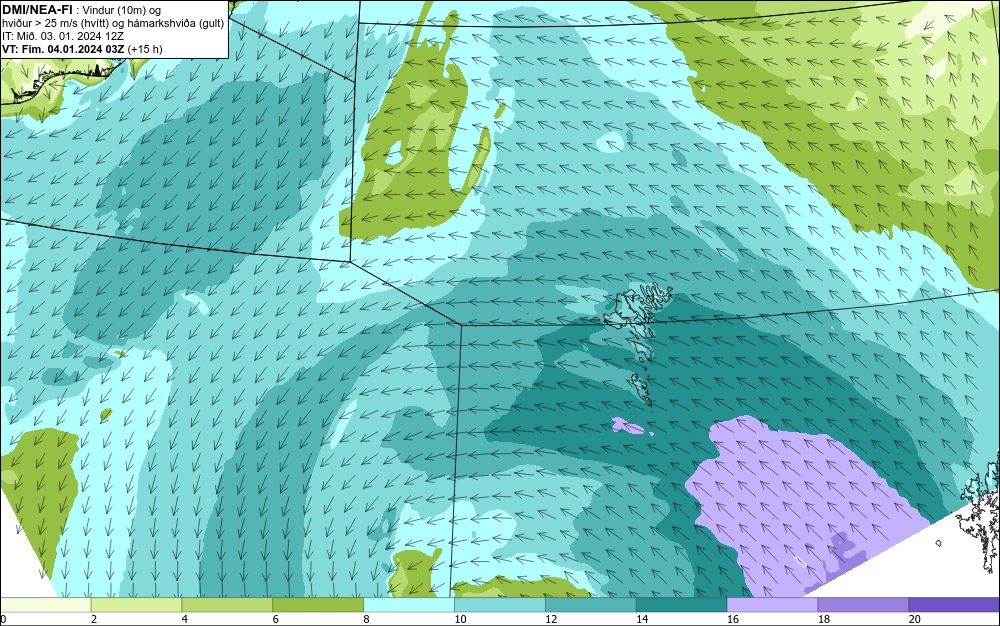Click the 14-16 m/s dark teal legend swatch
This screenshot has height=626, width=1000.
click(x=682, y=605)
